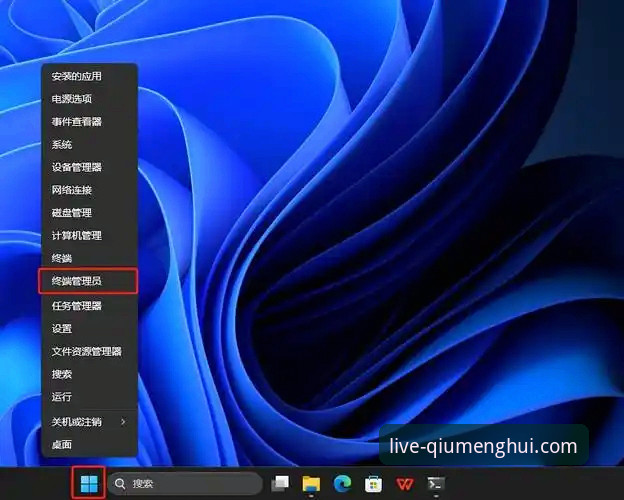This screenshot has height=500, width=624.
Task: Open Microsoft Store from the taskbar
Action: point(373,484)
